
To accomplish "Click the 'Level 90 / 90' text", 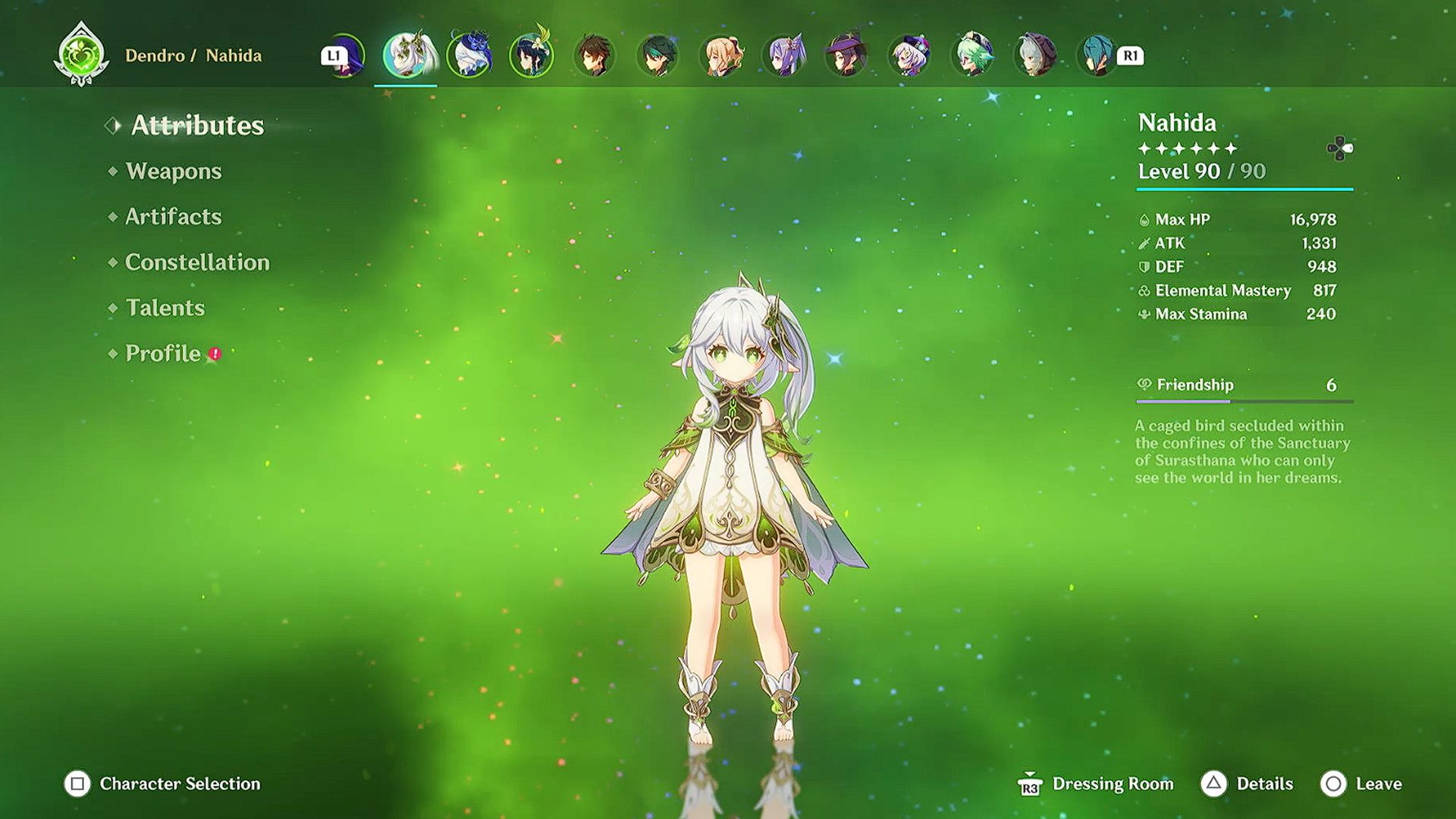I will click(x=1202, y=171).
